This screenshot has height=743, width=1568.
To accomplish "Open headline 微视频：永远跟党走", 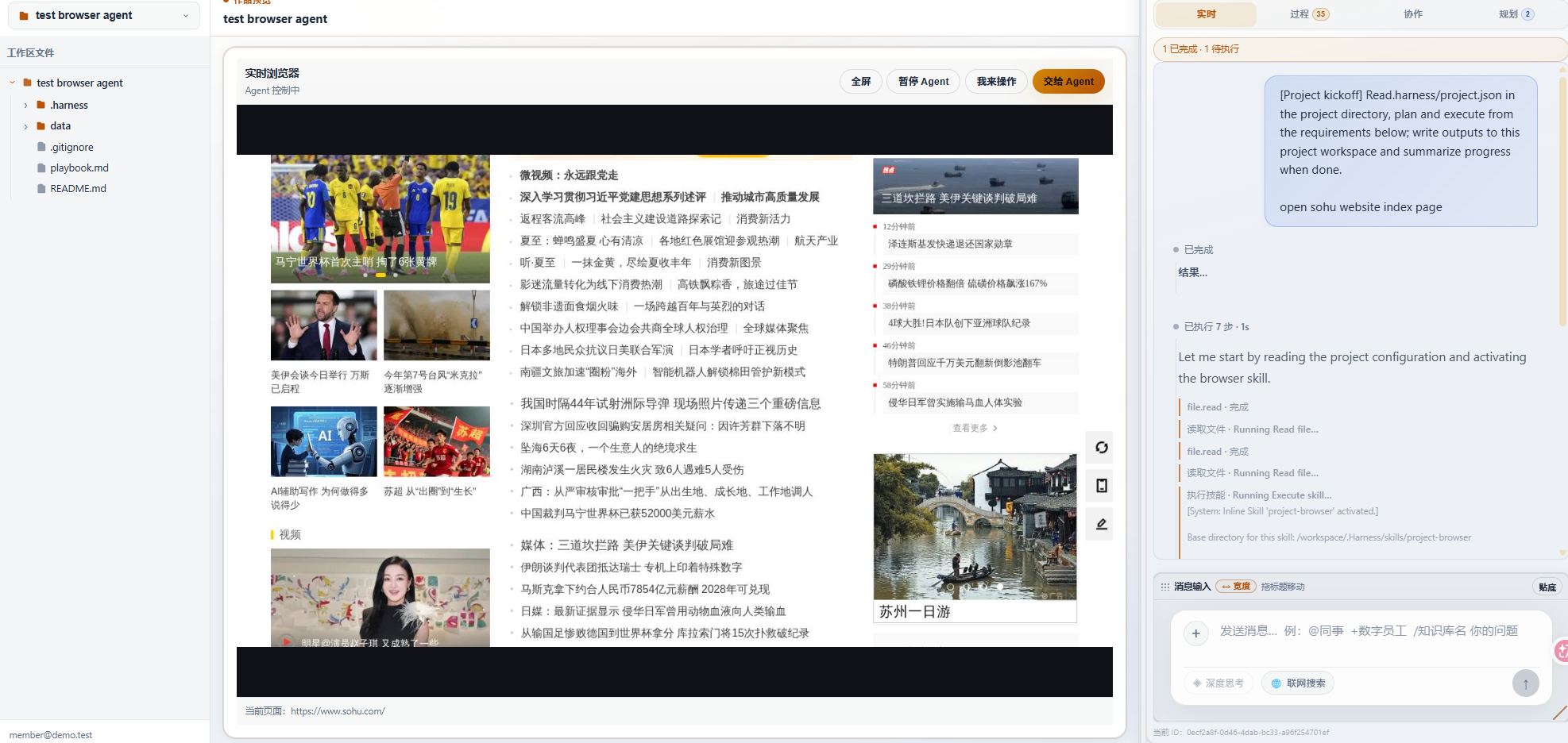I will [x=569, y=175].
